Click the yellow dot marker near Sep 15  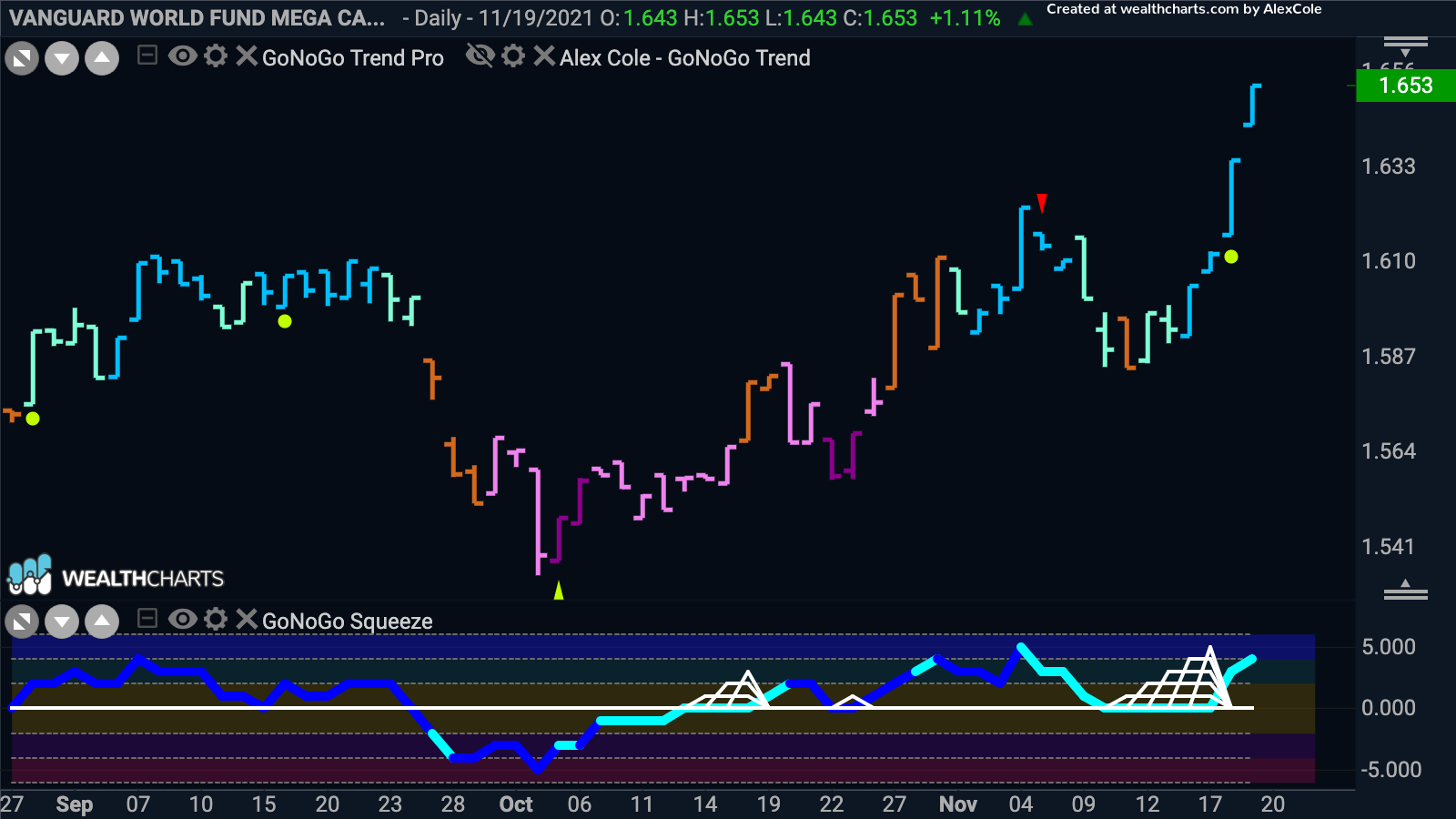[285, 321]
